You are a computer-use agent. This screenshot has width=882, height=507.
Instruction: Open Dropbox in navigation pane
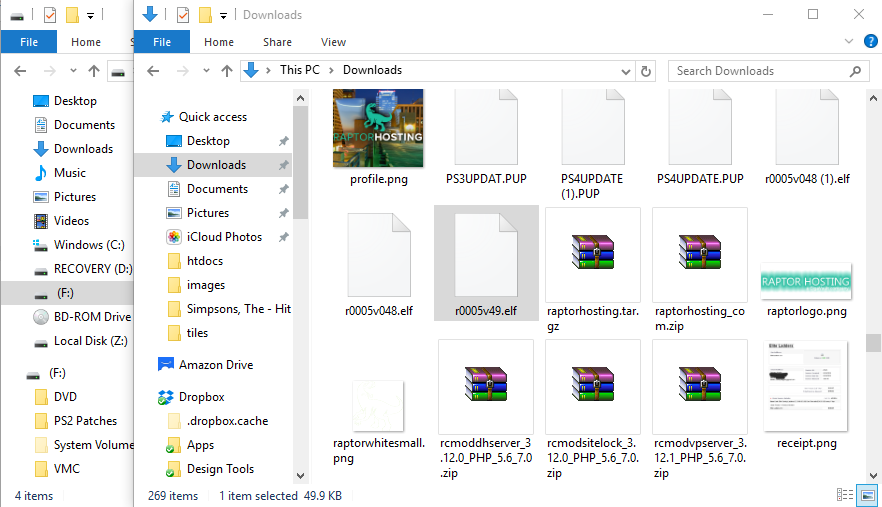point(201,397)
